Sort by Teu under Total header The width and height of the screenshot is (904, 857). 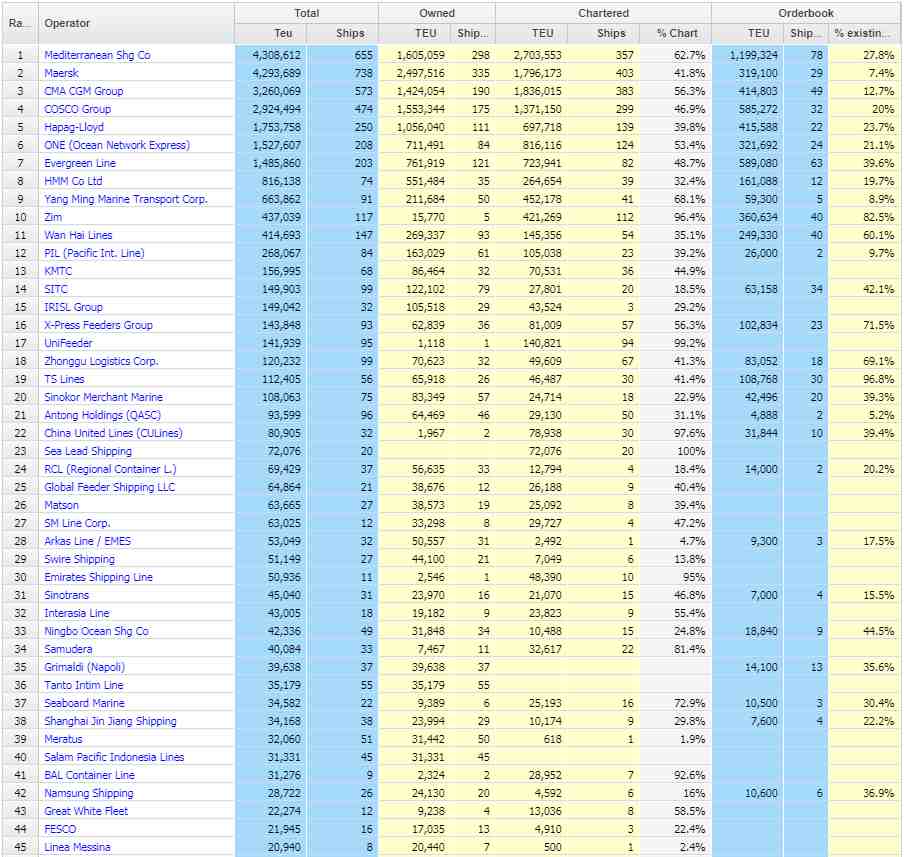(270, 33)
